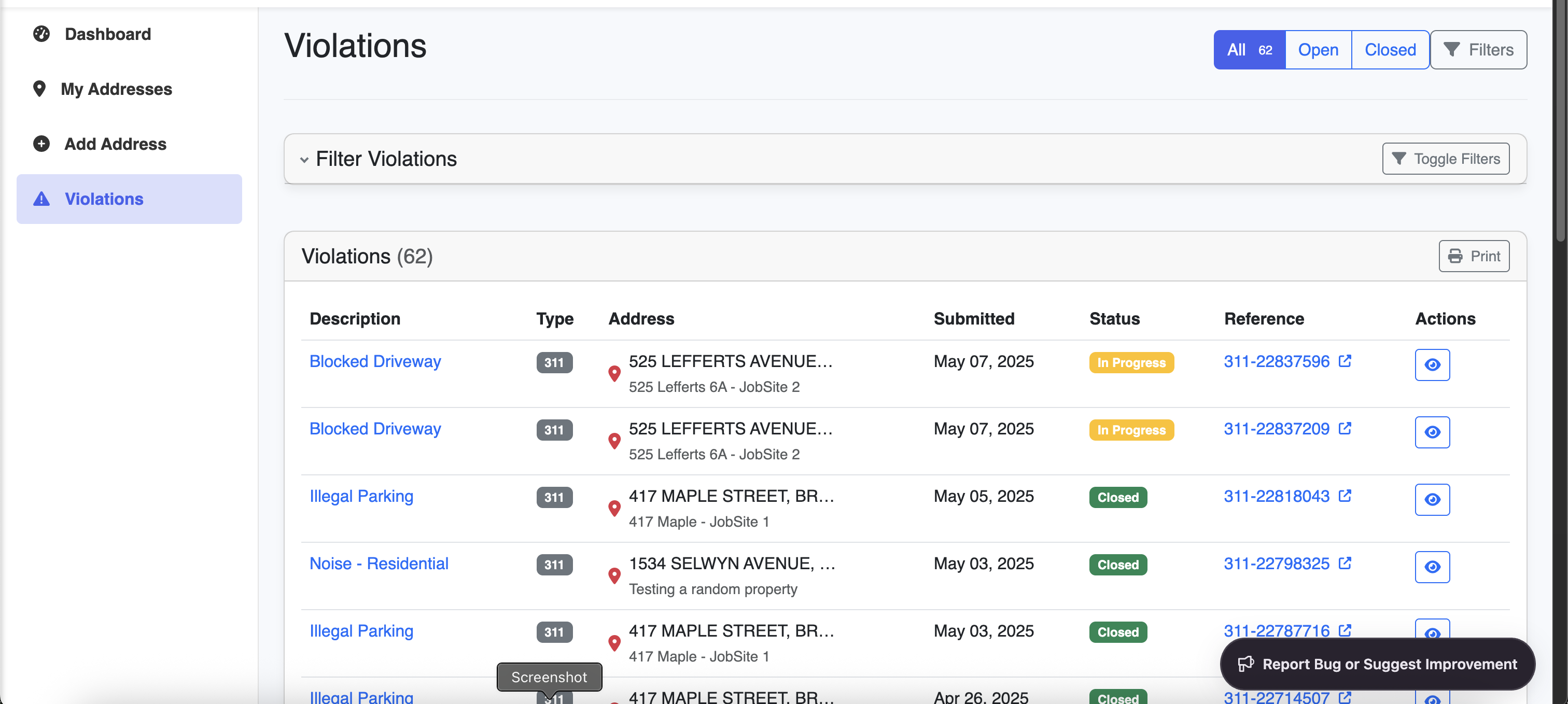
Task: Click the My Addresses location pin icon
Action: [39, 89]
